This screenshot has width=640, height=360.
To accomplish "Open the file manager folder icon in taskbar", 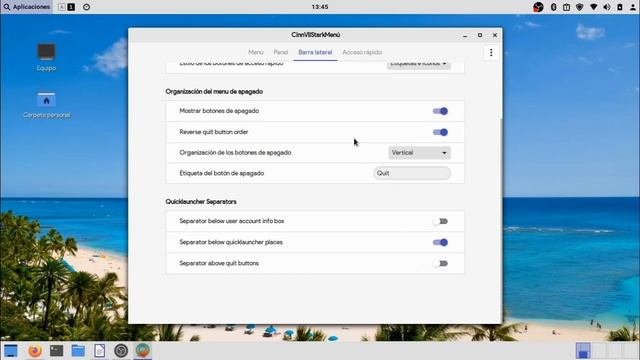I will [x=78, y=351].
